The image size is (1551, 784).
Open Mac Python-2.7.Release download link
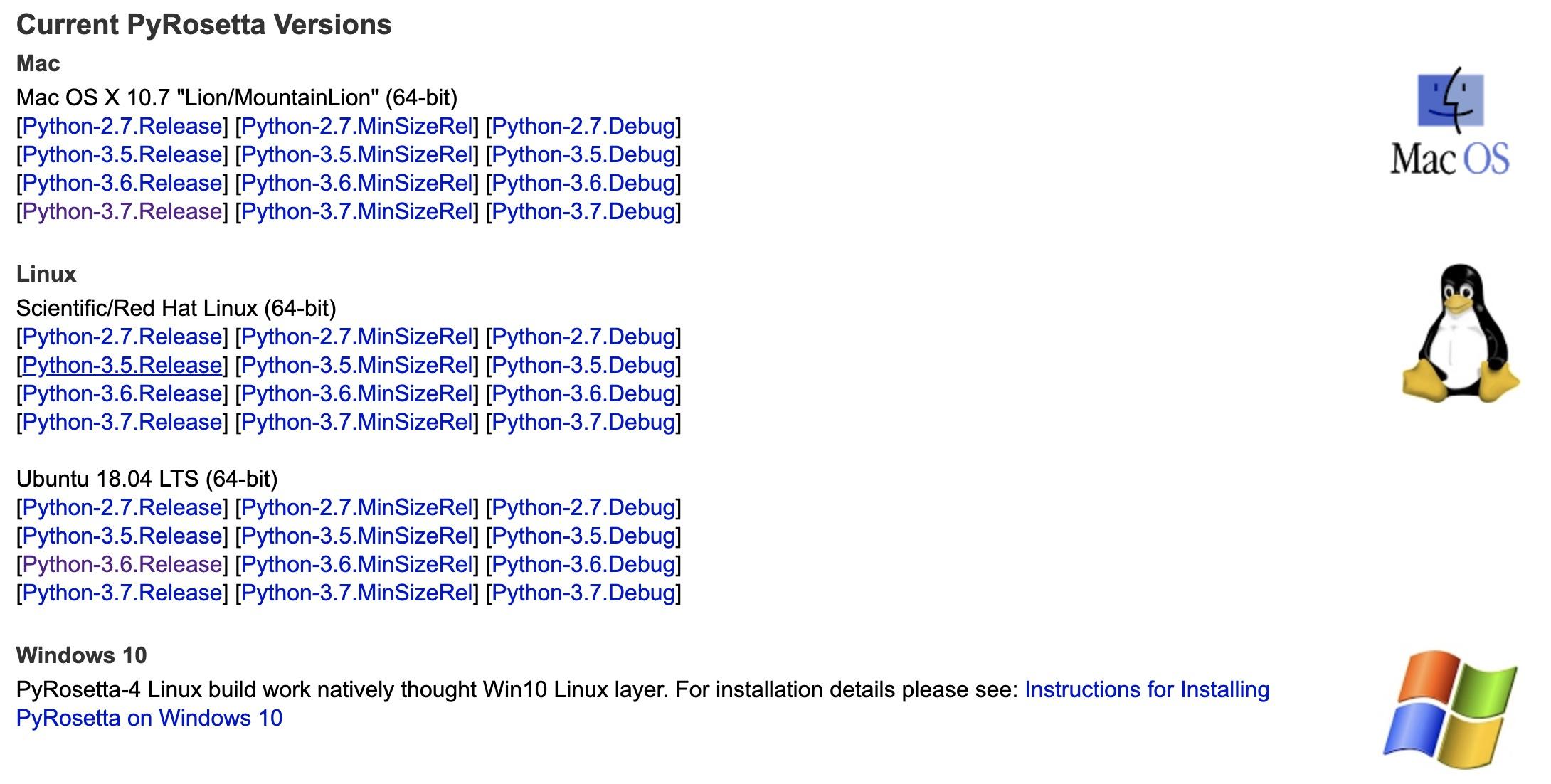pos(122,127)
